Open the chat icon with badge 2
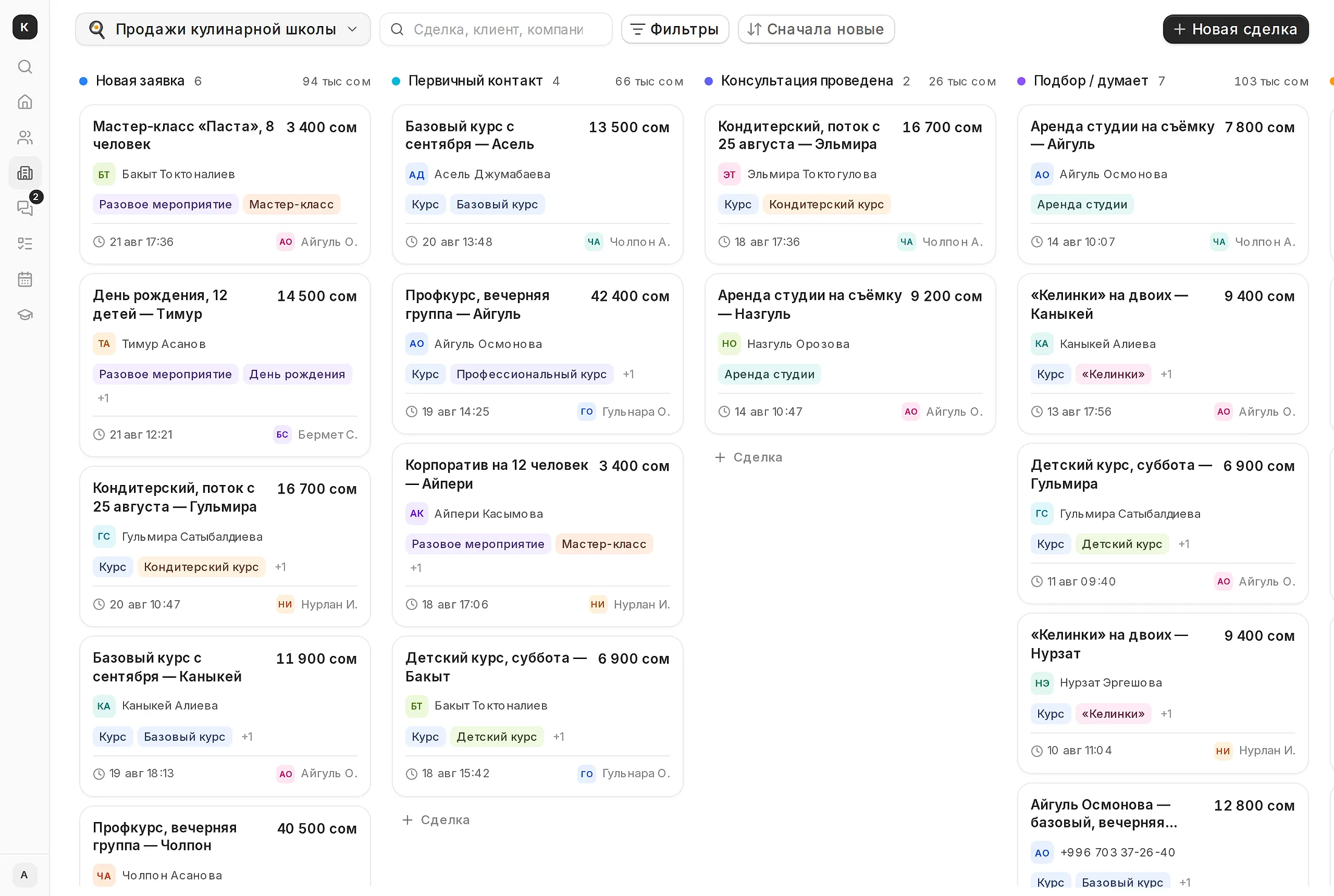 pyautogui.click(x=25, y=208)
